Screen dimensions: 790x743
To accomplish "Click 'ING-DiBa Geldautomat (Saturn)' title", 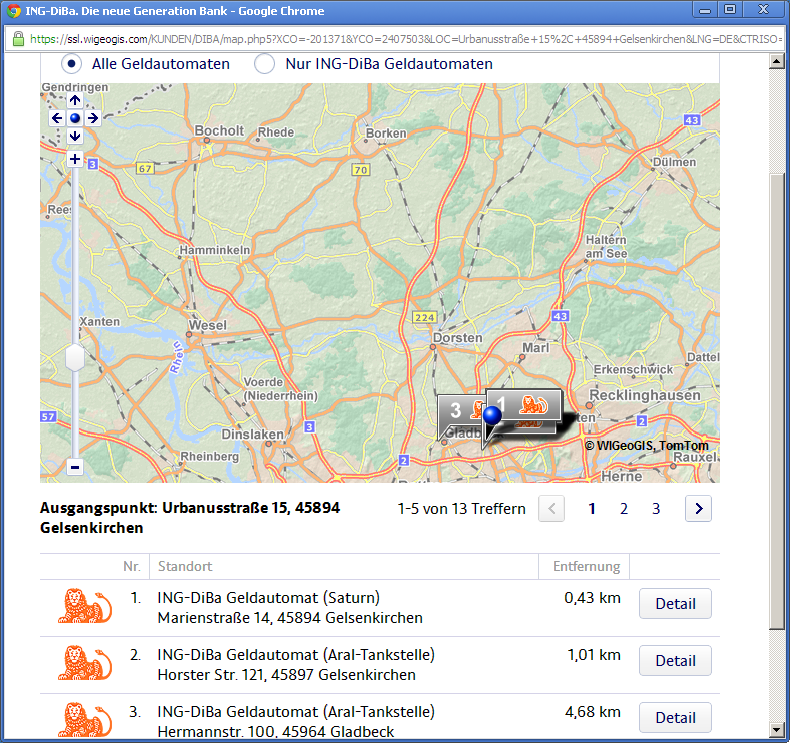I will (x=269, y=598).
